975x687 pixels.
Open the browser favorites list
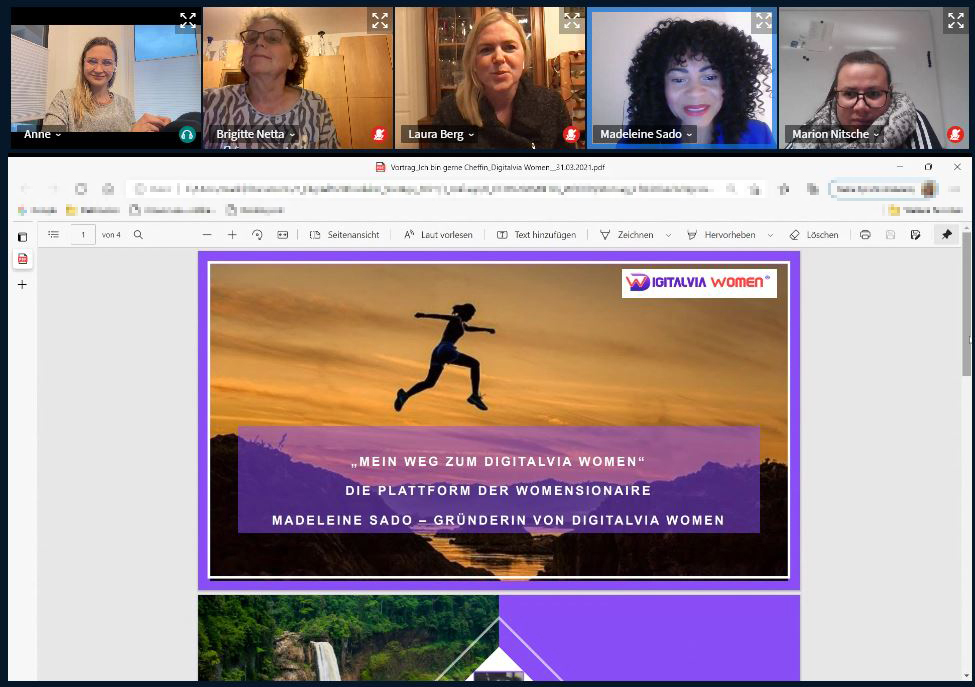[783, 189]
